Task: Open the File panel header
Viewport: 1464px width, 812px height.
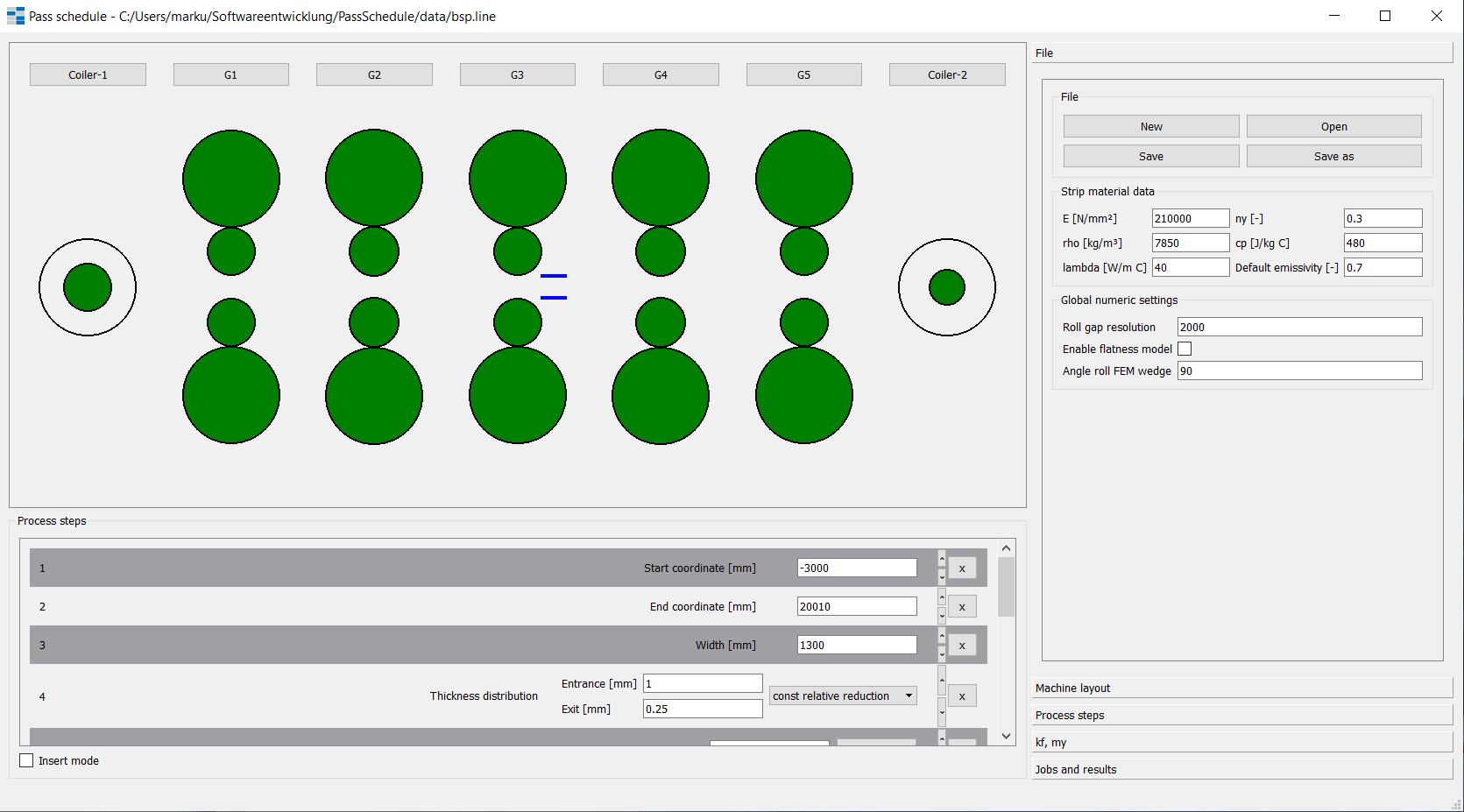Action: coord(1240,53)
